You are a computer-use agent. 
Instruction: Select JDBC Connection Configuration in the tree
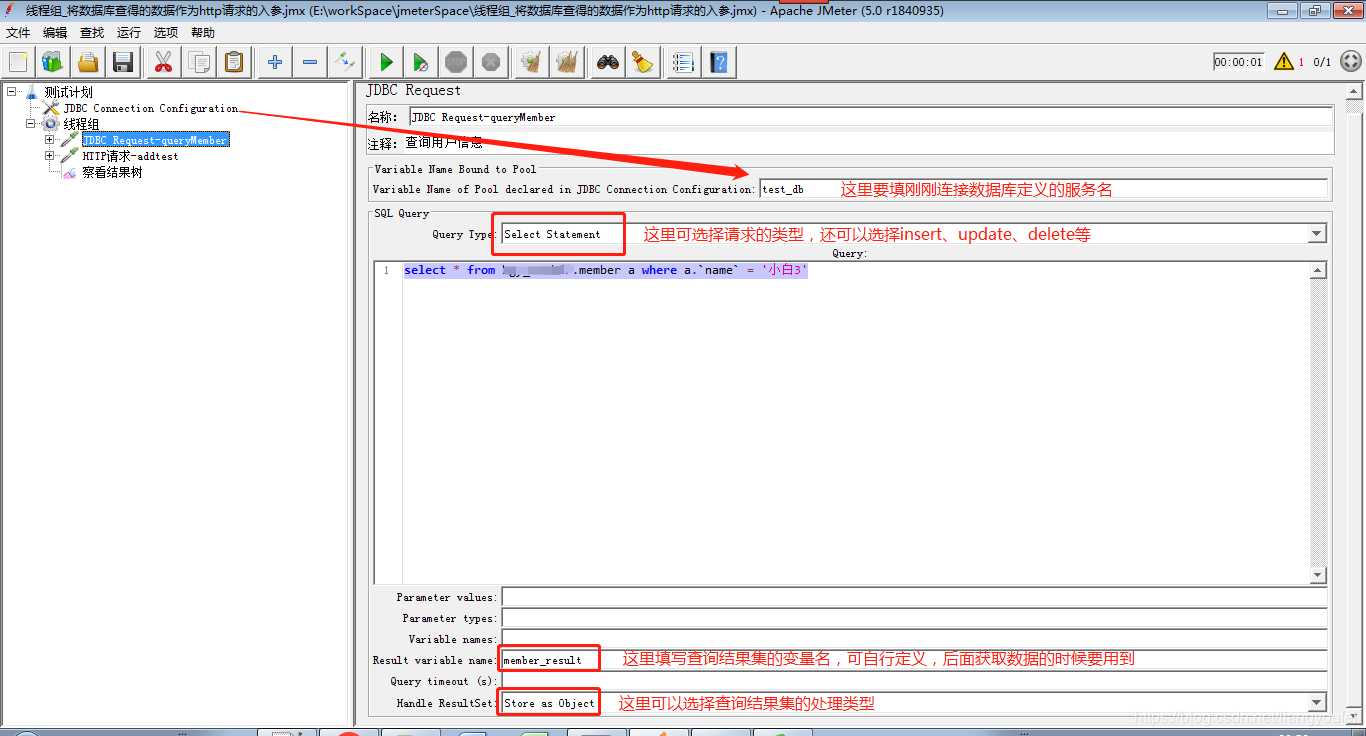pyautogui.click(x=151, y=108)
